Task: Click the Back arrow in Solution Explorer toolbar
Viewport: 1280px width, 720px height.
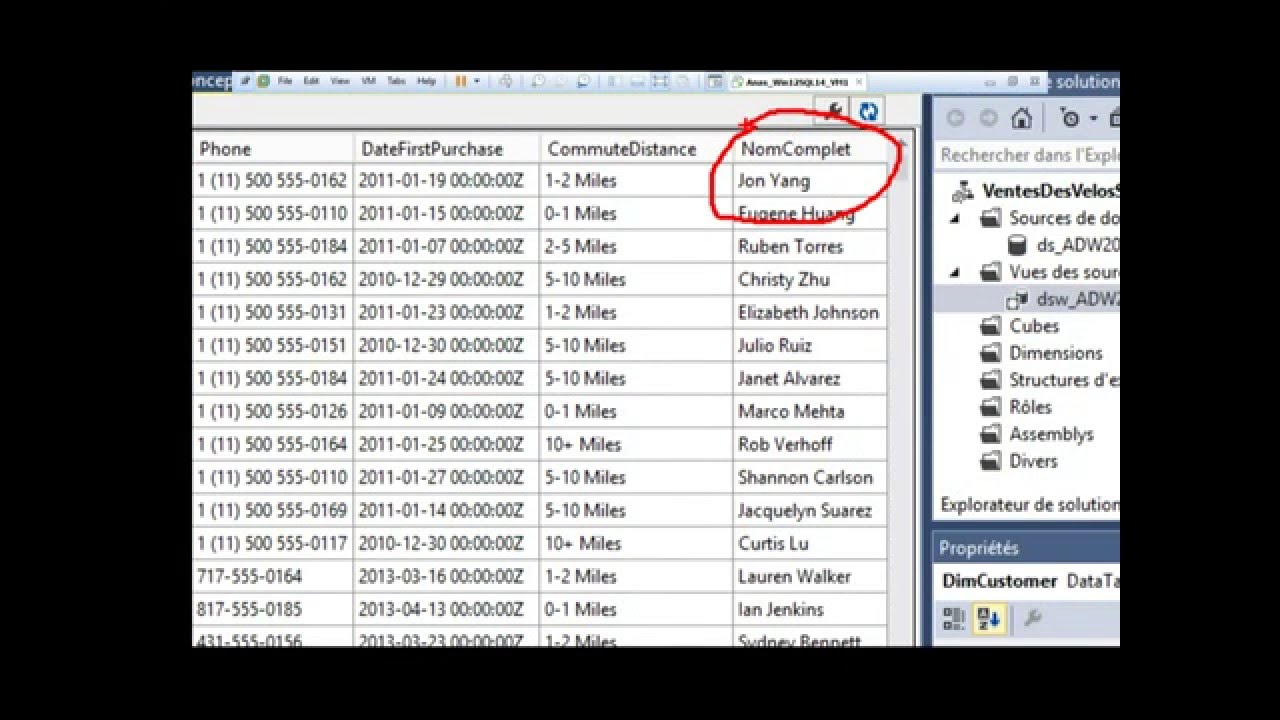Action: (x=955, y=119)
